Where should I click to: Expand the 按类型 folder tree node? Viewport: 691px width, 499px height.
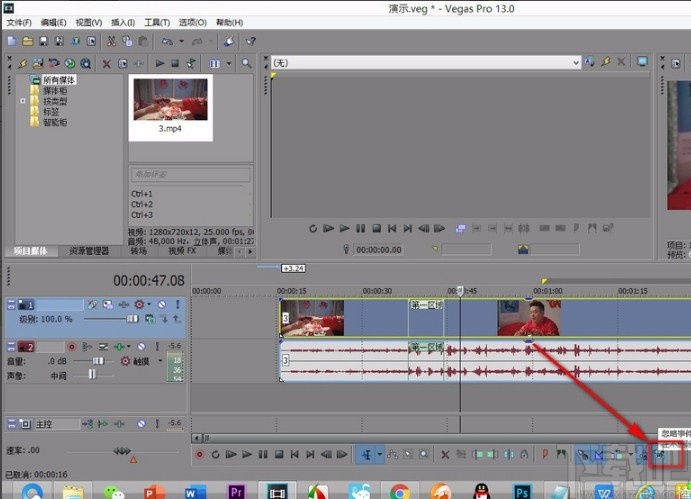[x=22, y=101]
